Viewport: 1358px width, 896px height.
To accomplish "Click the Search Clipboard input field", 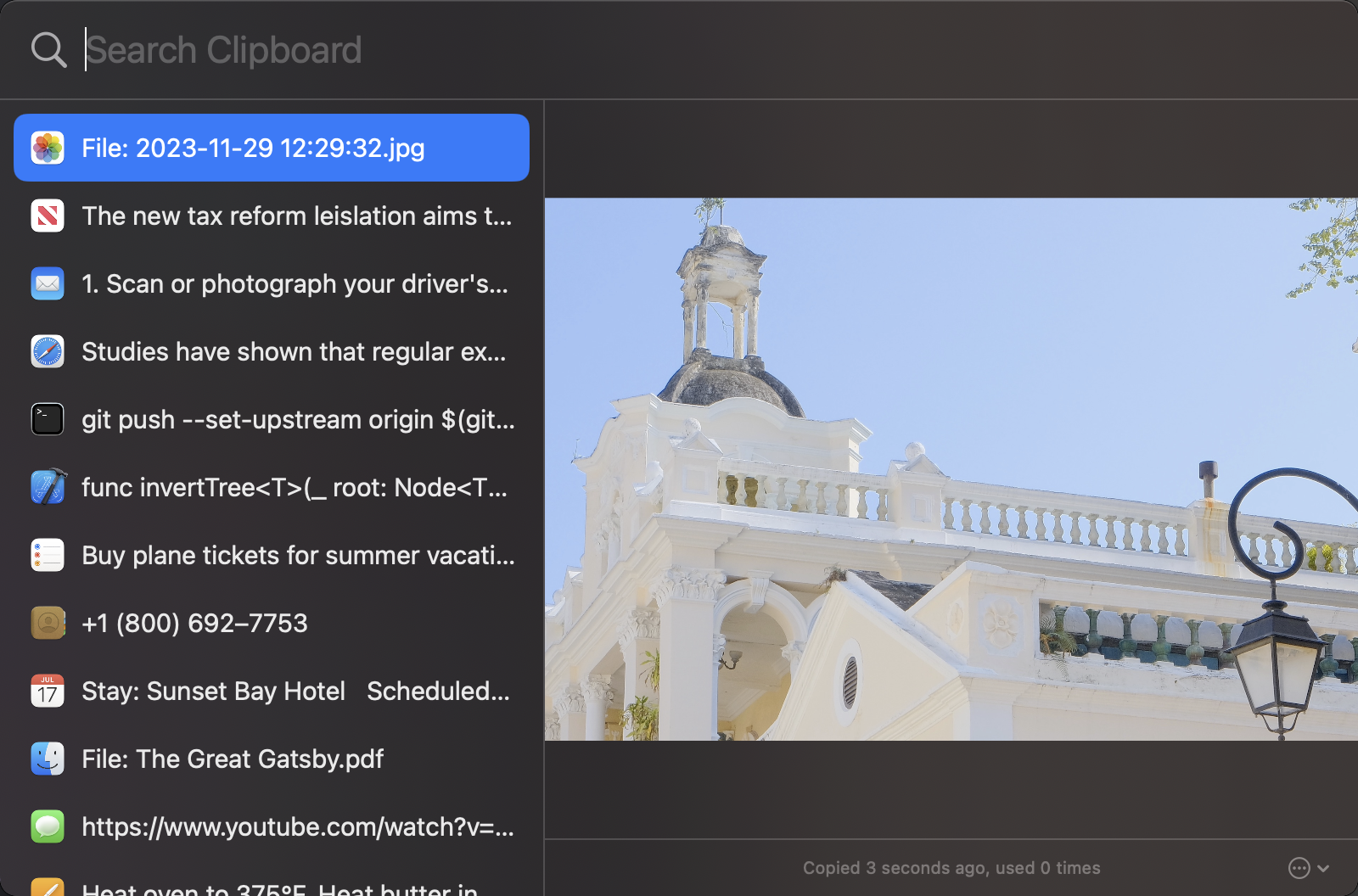I will [339, 49].
